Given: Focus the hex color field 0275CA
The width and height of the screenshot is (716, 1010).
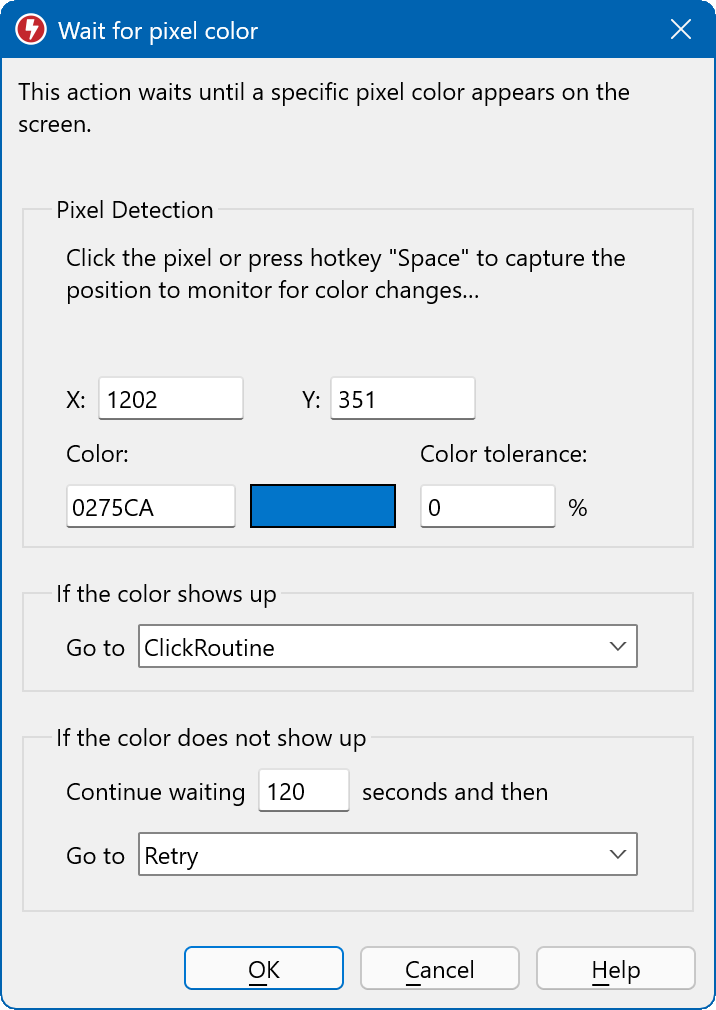Looking at the screenshot, I should coord(150,507).
